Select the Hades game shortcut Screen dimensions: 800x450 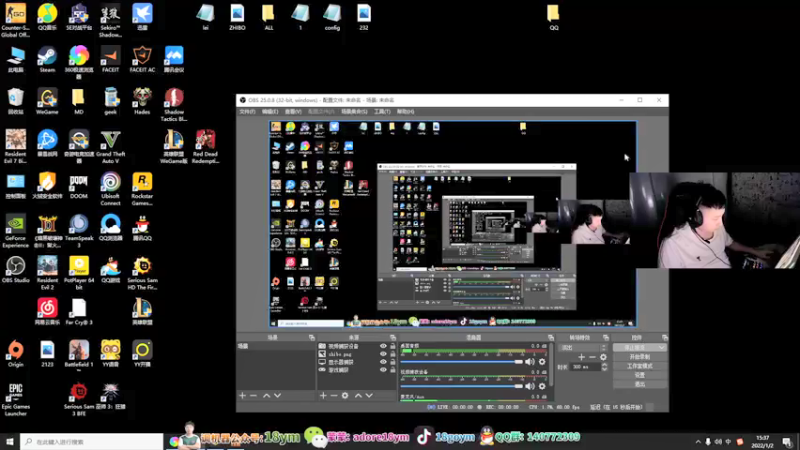[x=142, y=102]
